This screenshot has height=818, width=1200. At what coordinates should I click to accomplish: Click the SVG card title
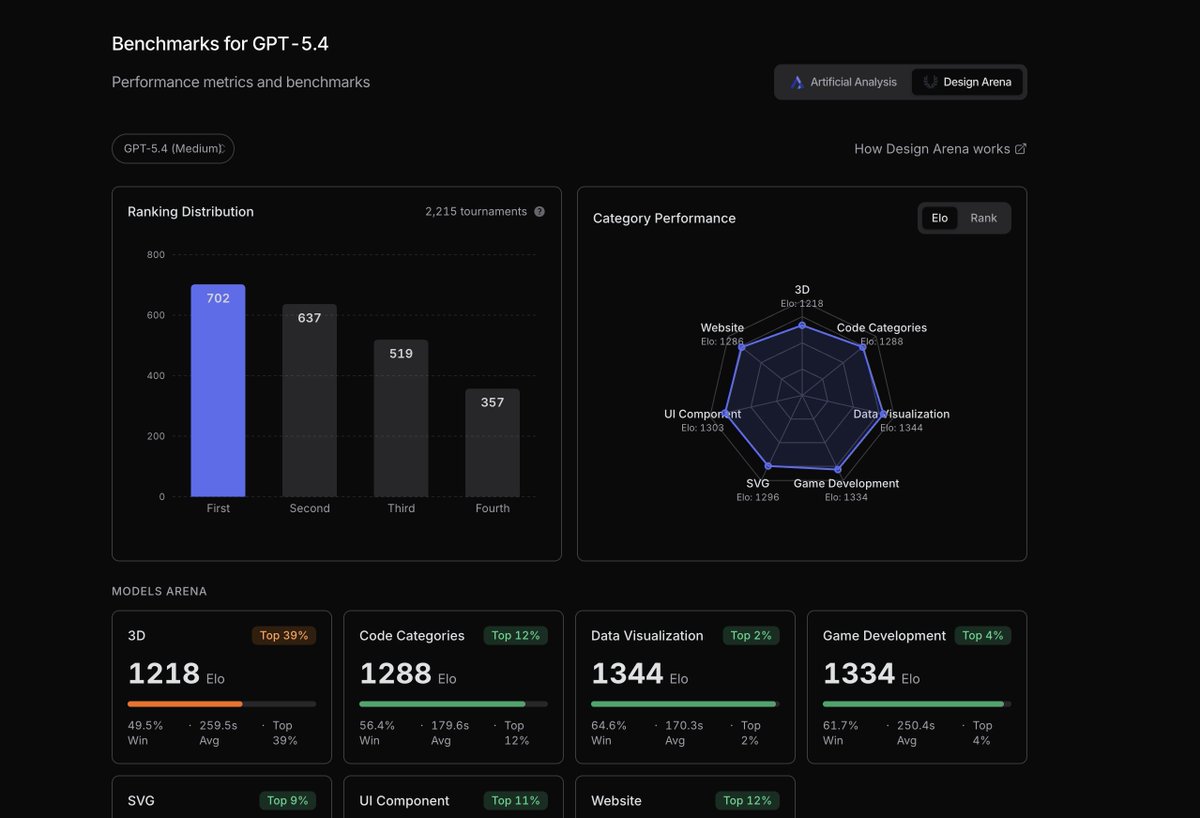coord(141,801)
